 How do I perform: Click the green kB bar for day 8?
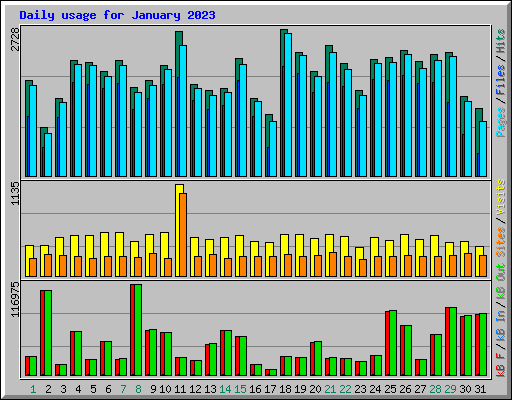[138, 330]
